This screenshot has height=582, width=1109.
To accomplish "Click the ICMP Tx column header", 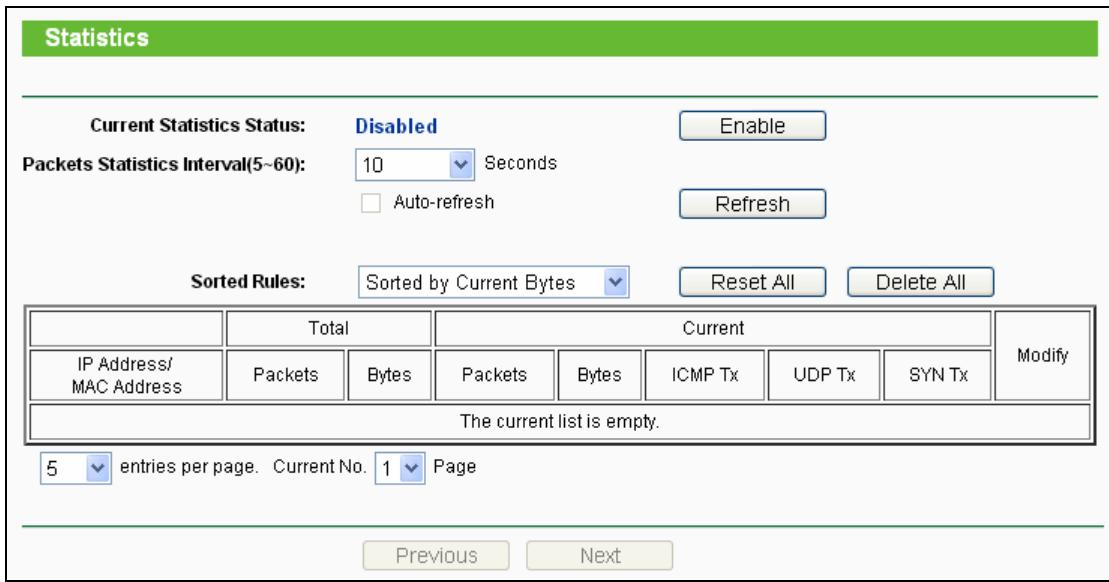I will [x=704, y=375].
